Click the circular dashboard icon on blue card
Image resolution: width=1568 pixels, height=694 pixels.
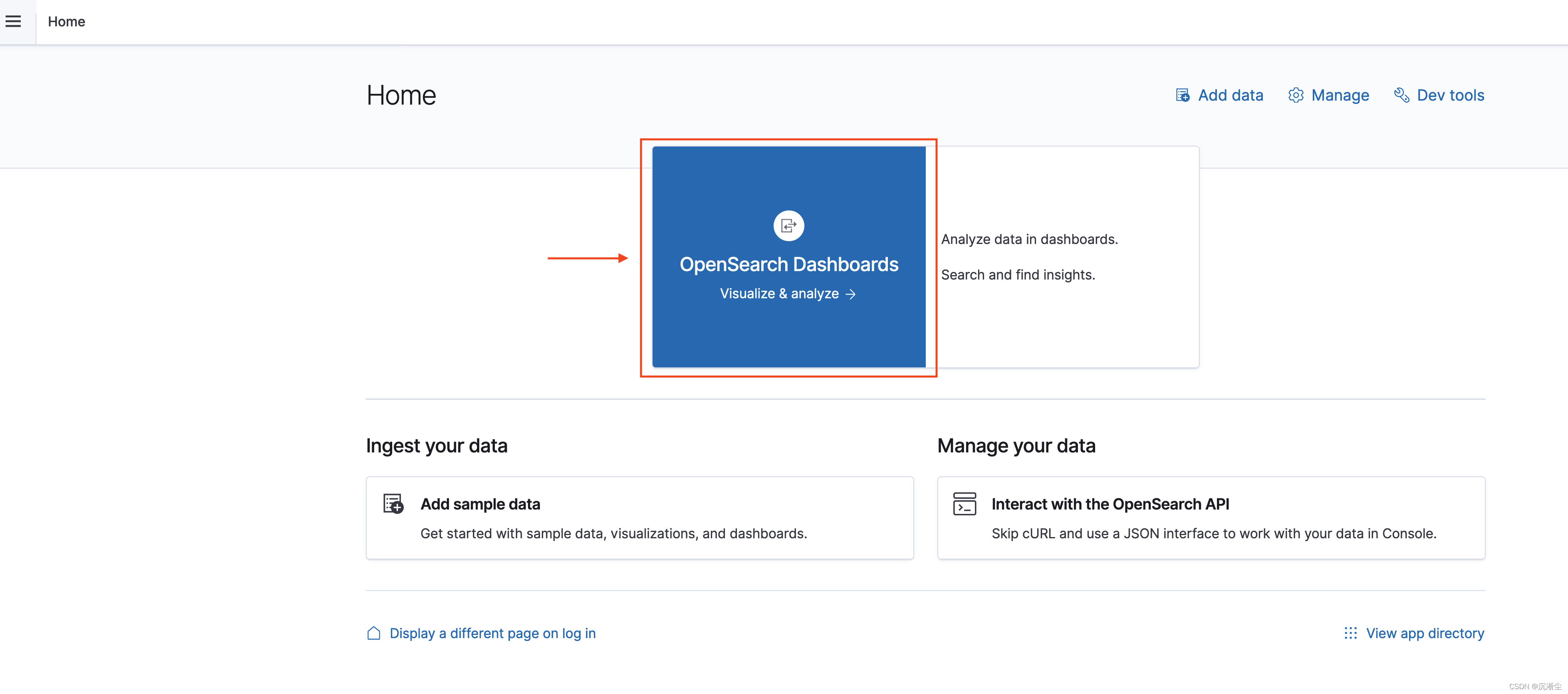pos(788,226)
